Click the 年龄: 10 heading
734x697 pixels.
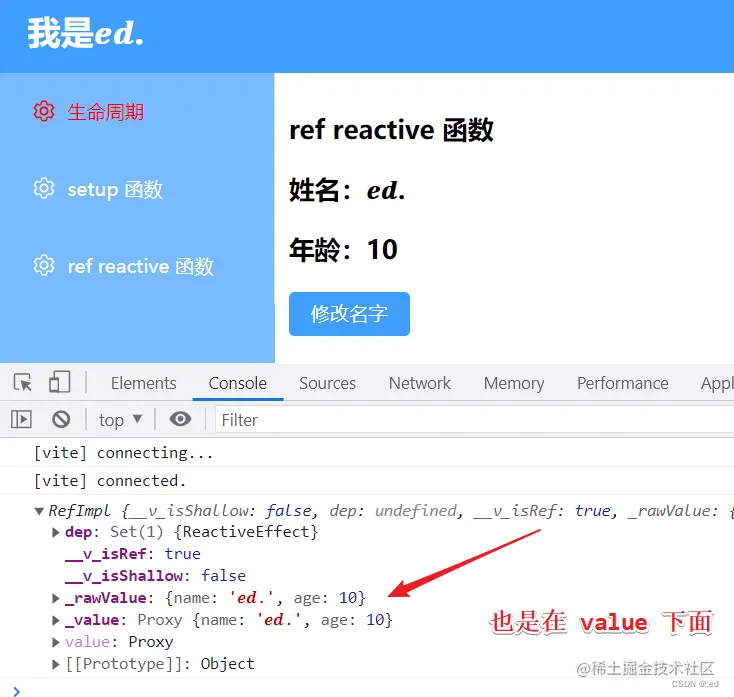click(343, 249)
